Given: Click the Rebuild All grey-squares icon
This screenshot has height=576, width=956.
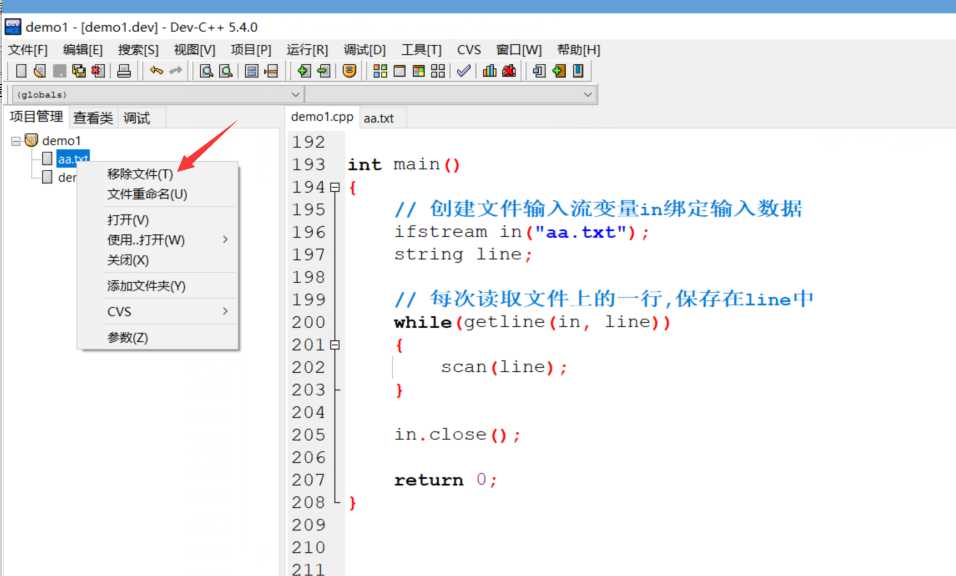Looking at the screenshot, I should click(x=438, y=71).
